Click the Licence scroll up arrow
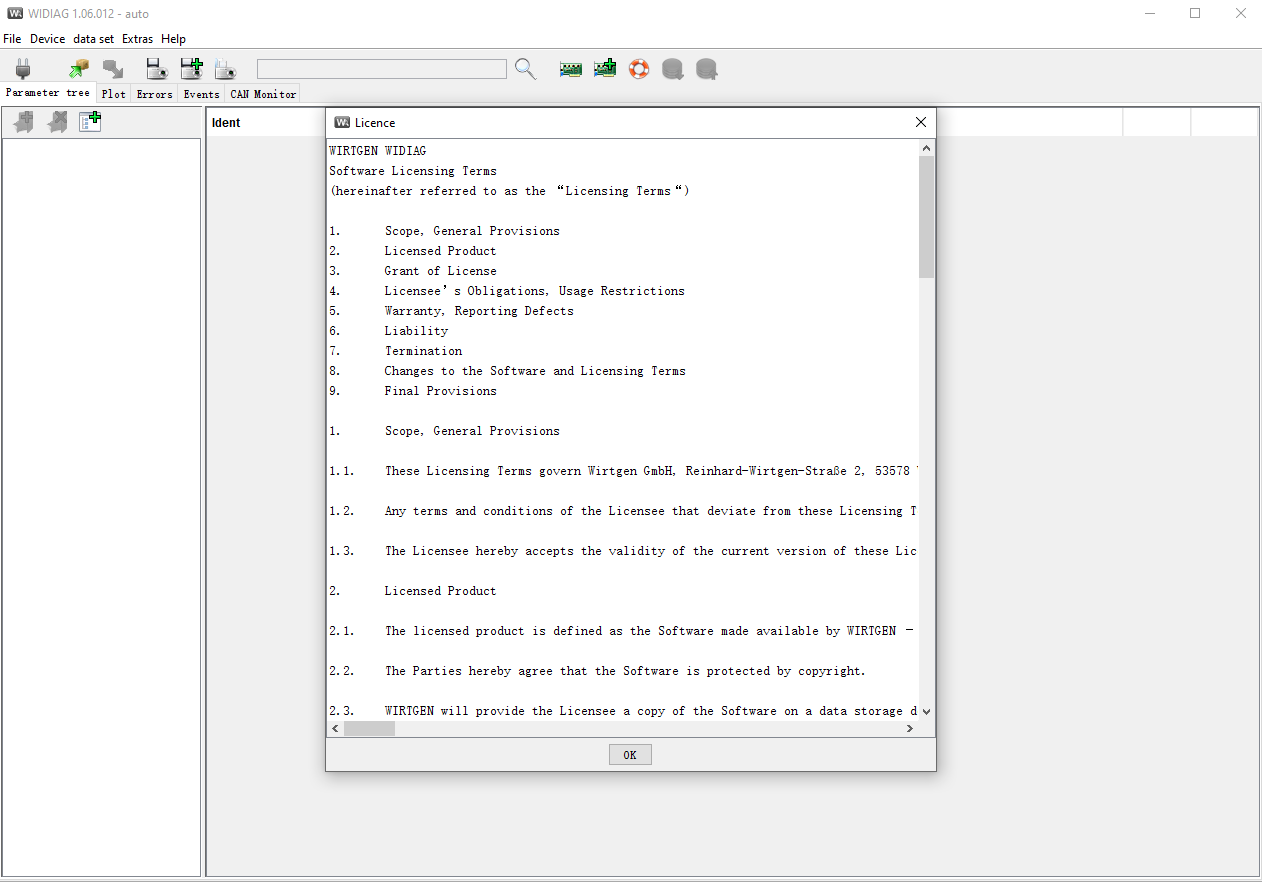 tap(926, 148)
